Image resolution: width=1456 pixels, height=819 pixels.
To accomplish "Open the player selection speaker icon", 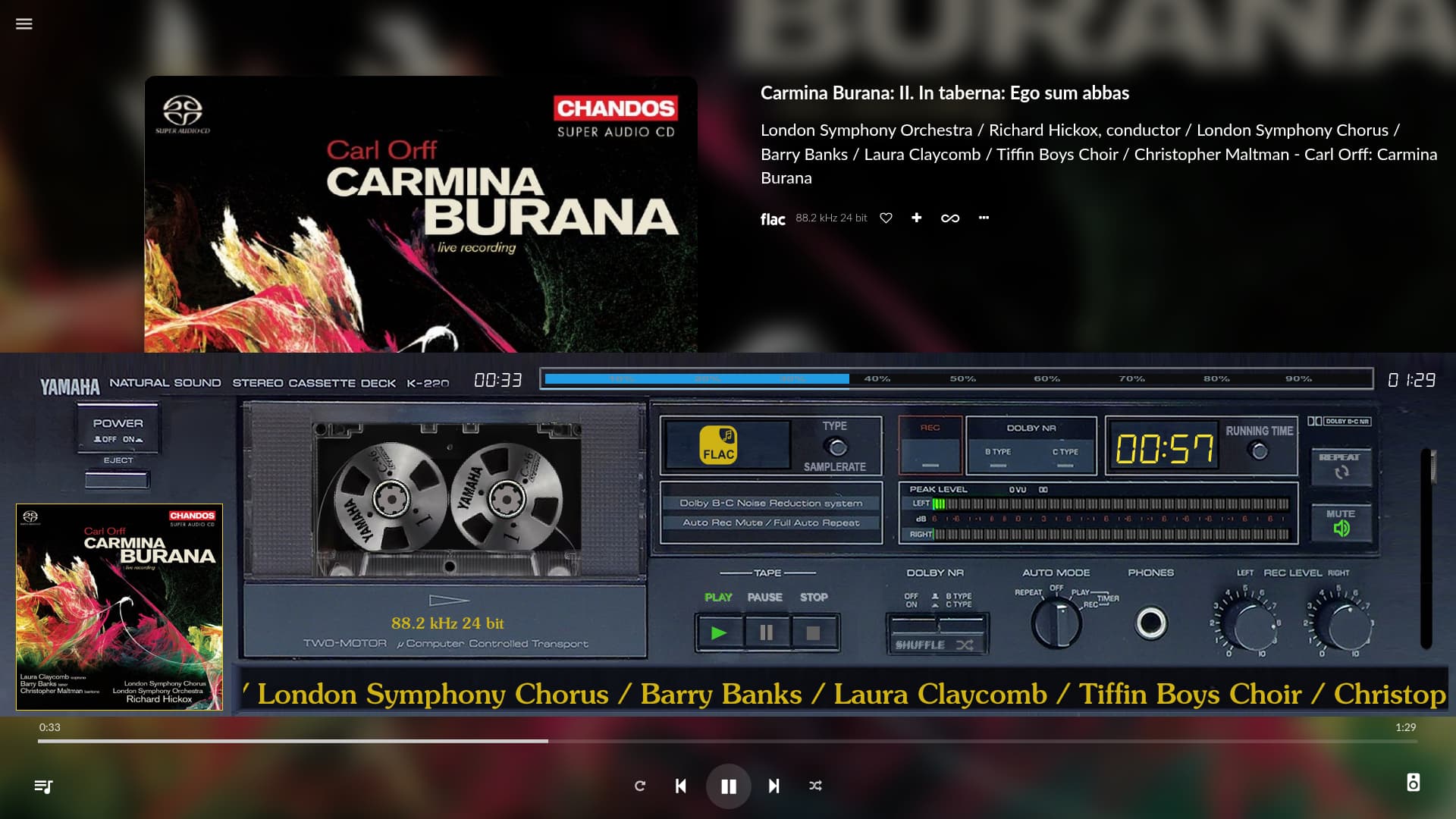I will 1413,783.
